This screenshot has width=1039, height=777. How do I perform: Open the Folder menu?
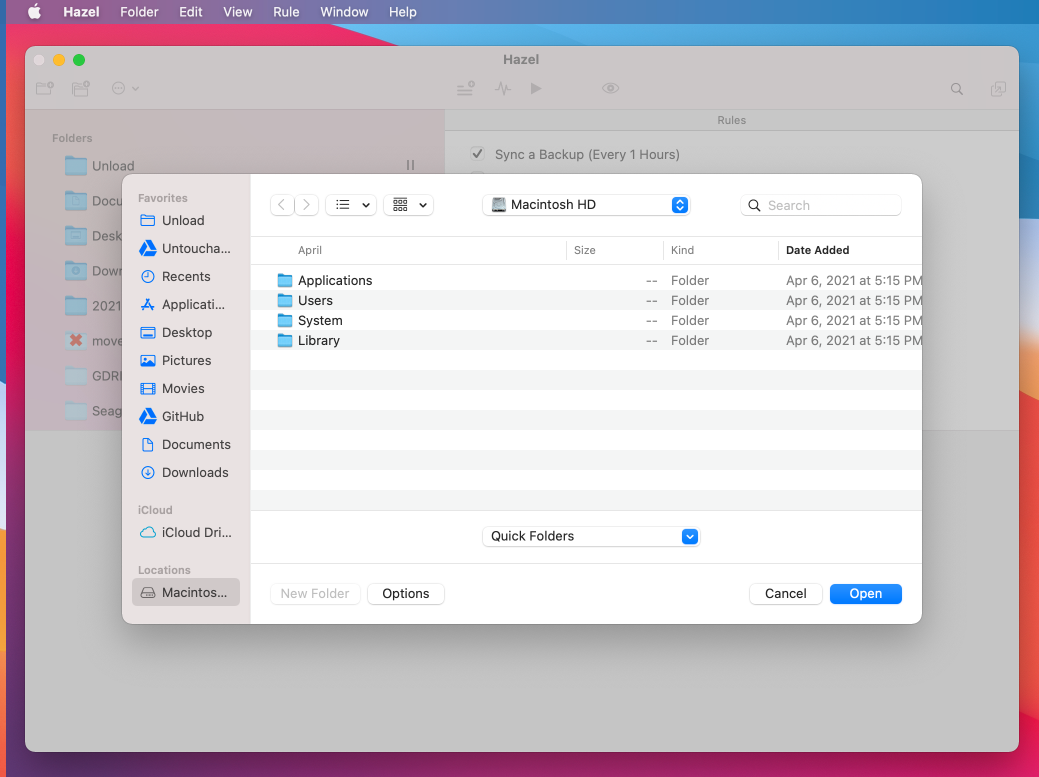(x=139, y=12)
